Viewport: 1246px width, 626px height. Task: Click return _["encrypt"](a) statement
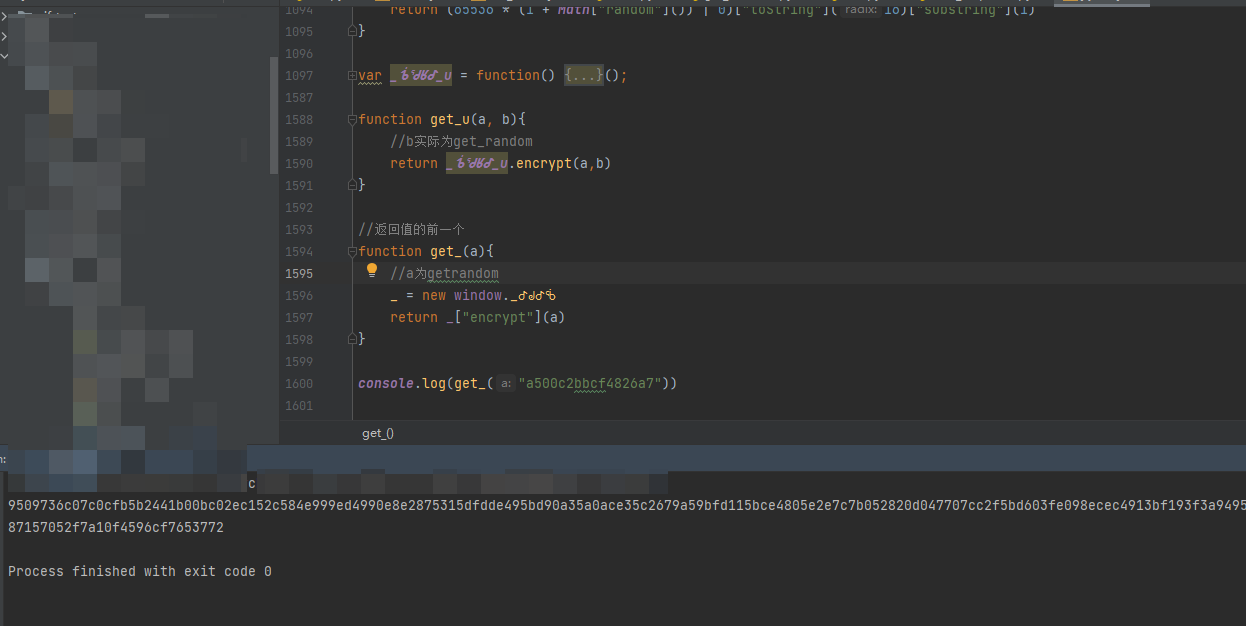point(478,317)
